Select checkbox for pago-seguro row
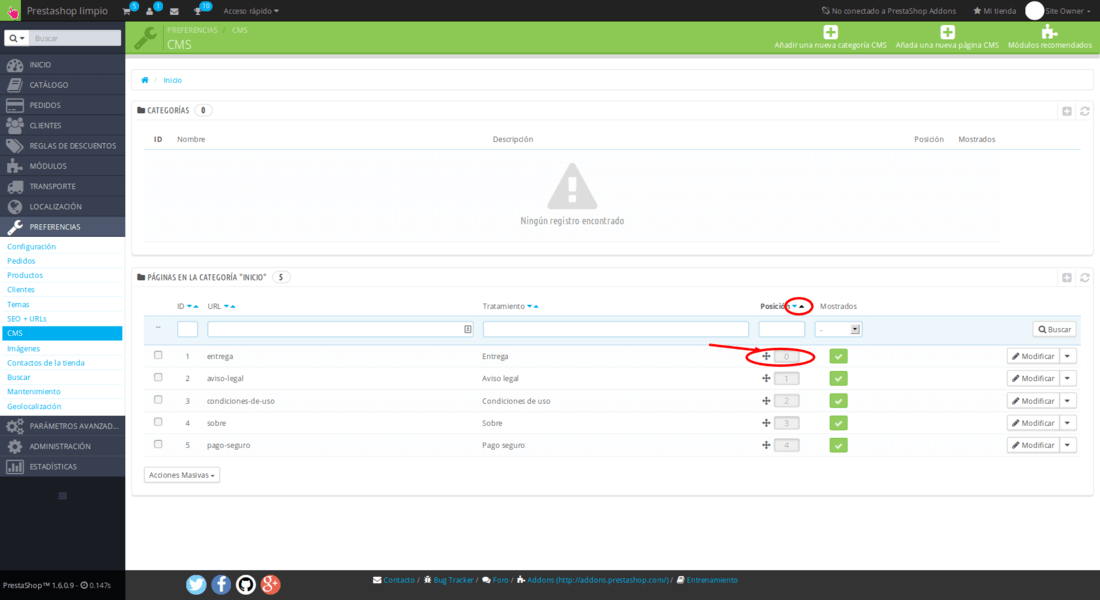The image size is (1100, 600). [x=158, y=444]
